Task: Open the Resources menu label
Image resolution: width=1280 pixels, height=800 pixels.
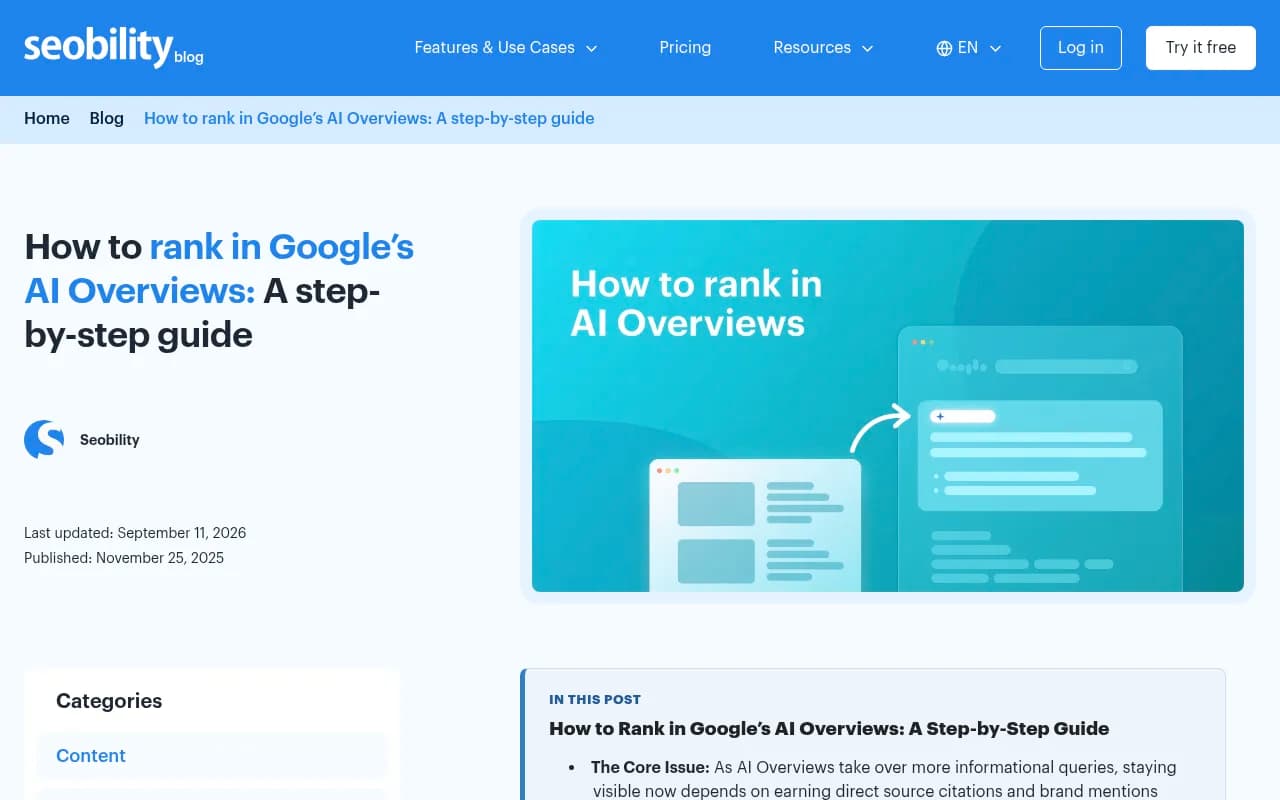Action: pos(812,47)
